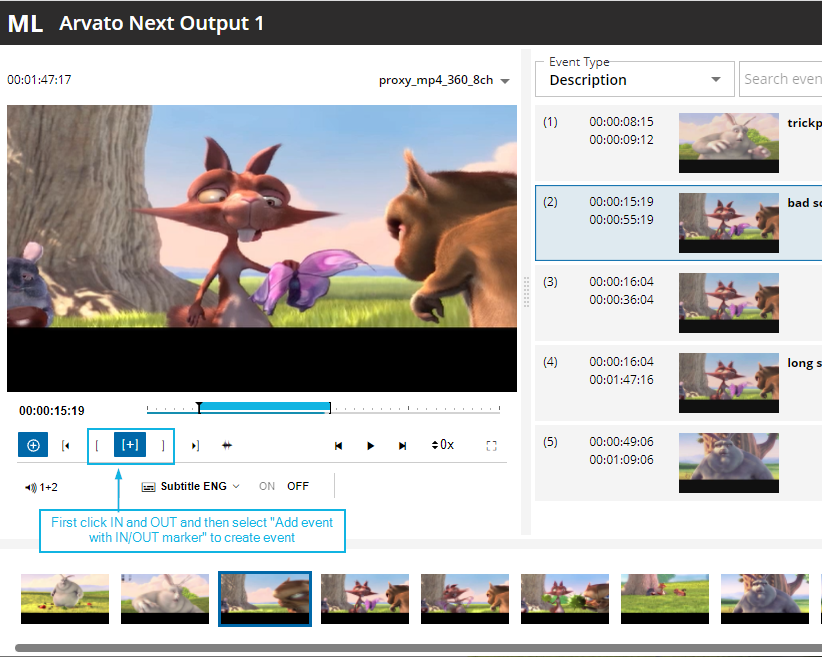Open Event Type Description dropdown

pos(634,79)
